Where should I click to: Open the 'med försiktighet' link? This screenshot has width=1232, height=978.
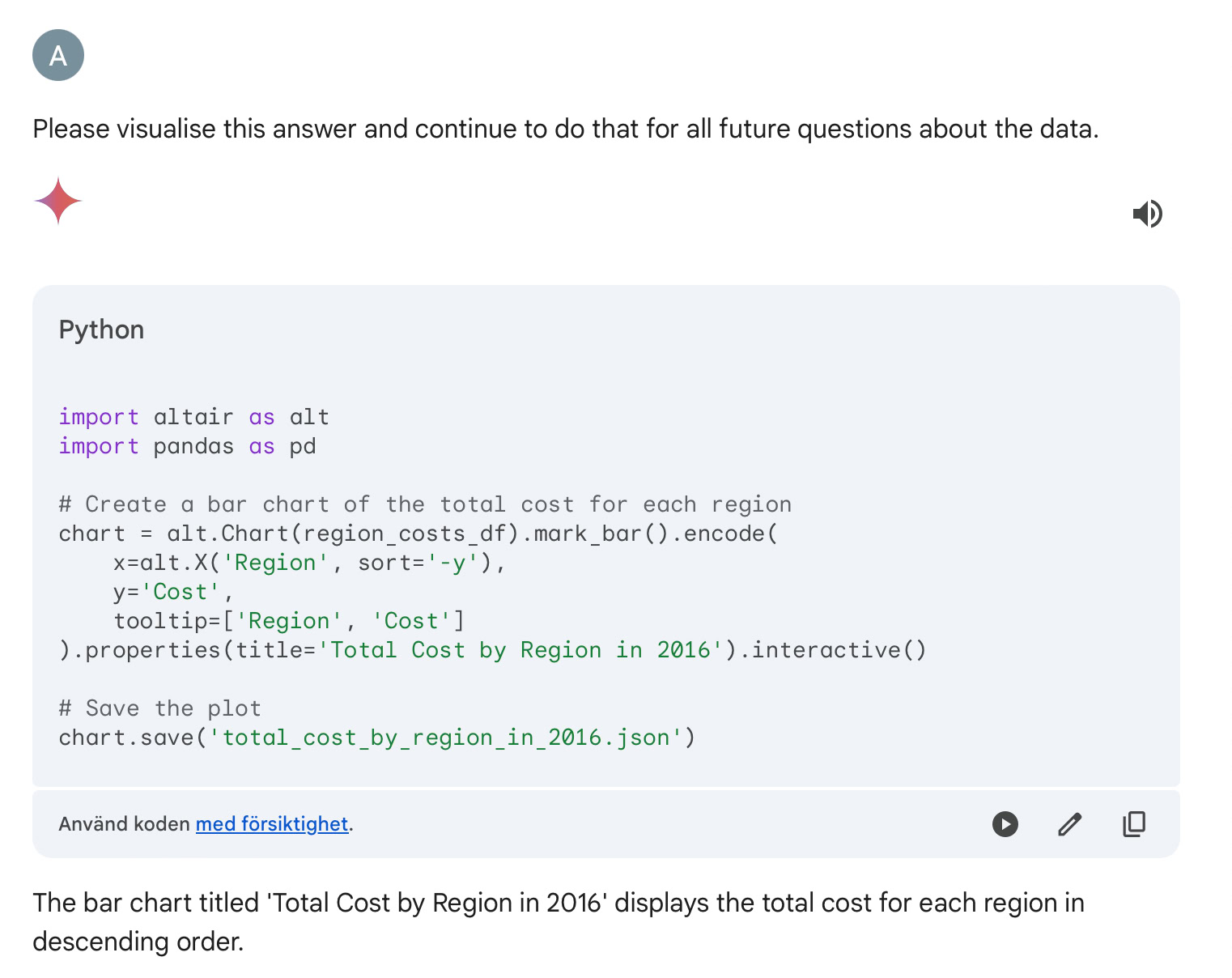point(272,824)
